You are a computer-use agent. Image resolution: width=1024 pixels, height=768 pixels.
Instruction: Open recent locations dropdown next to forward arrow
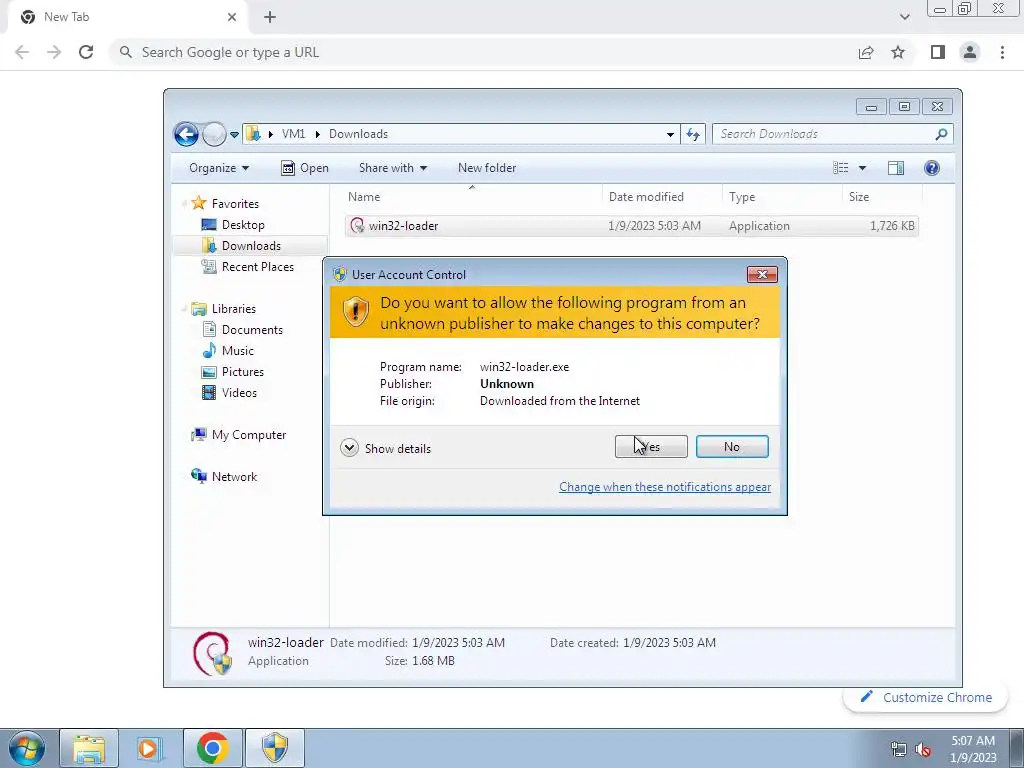(x=234, y=135)
